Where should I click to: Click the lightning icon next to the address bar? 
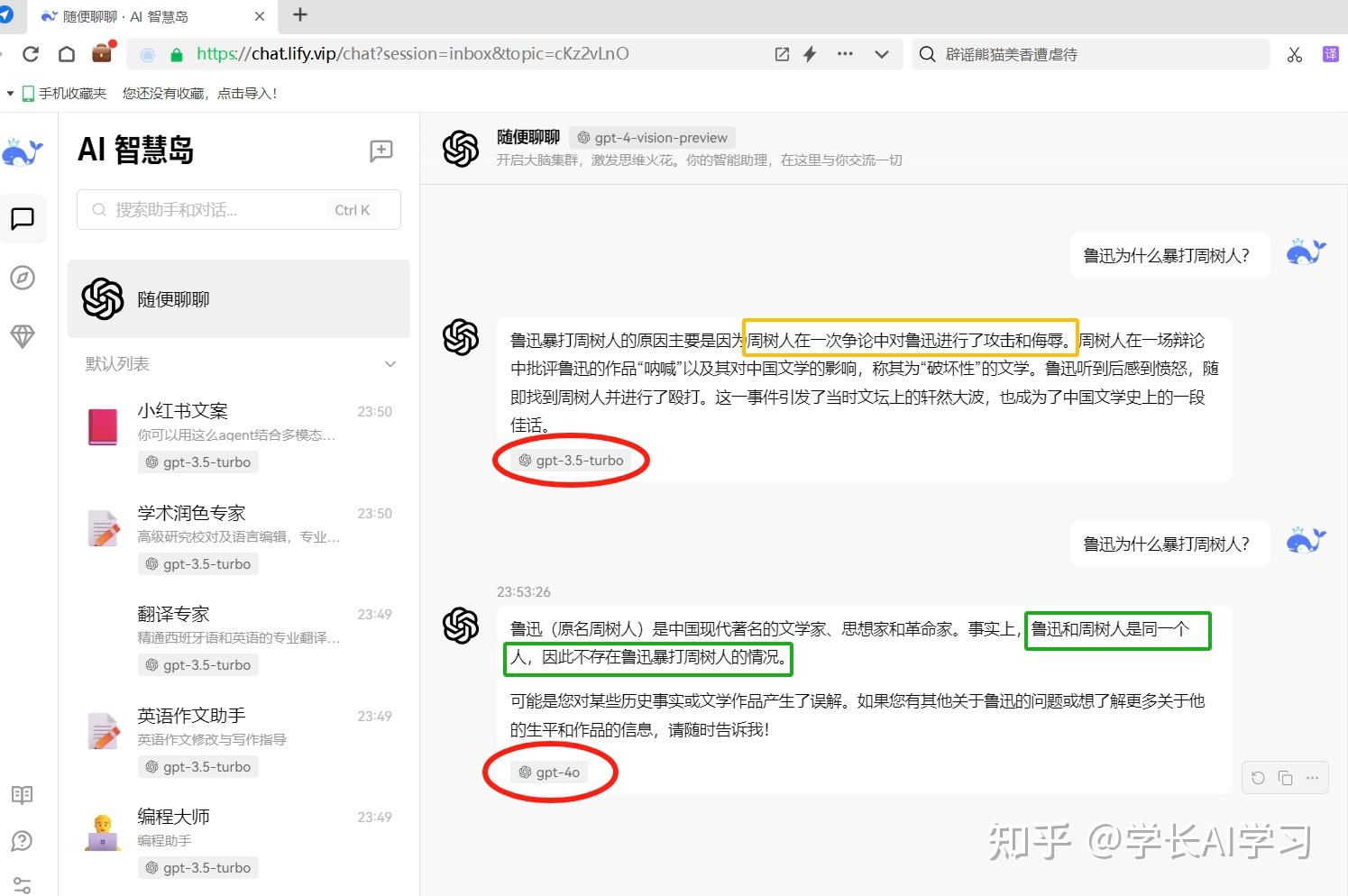point(809,54)
